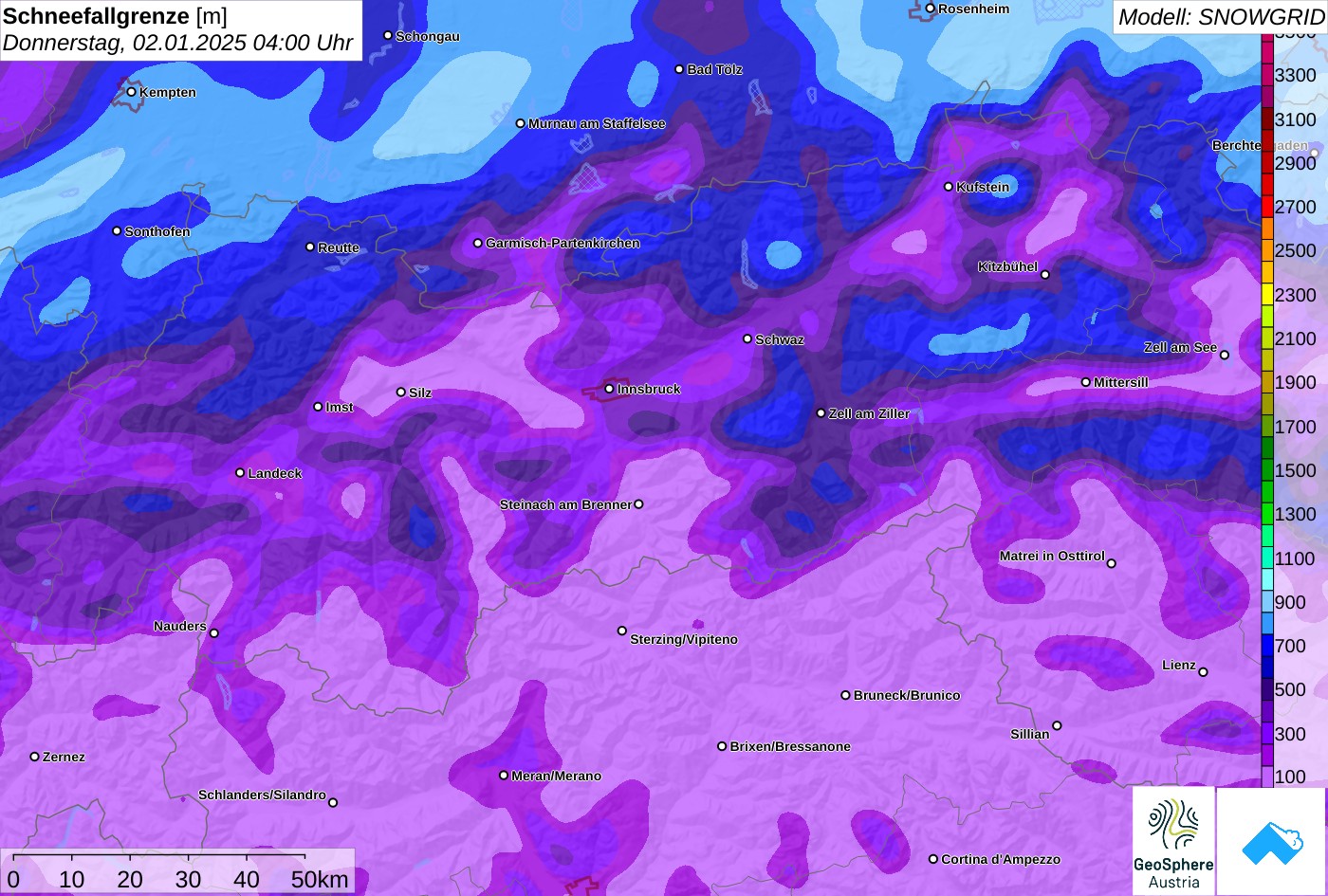
Task: Select the "Schlanders/Silandro" label
Action: point(262,795)
